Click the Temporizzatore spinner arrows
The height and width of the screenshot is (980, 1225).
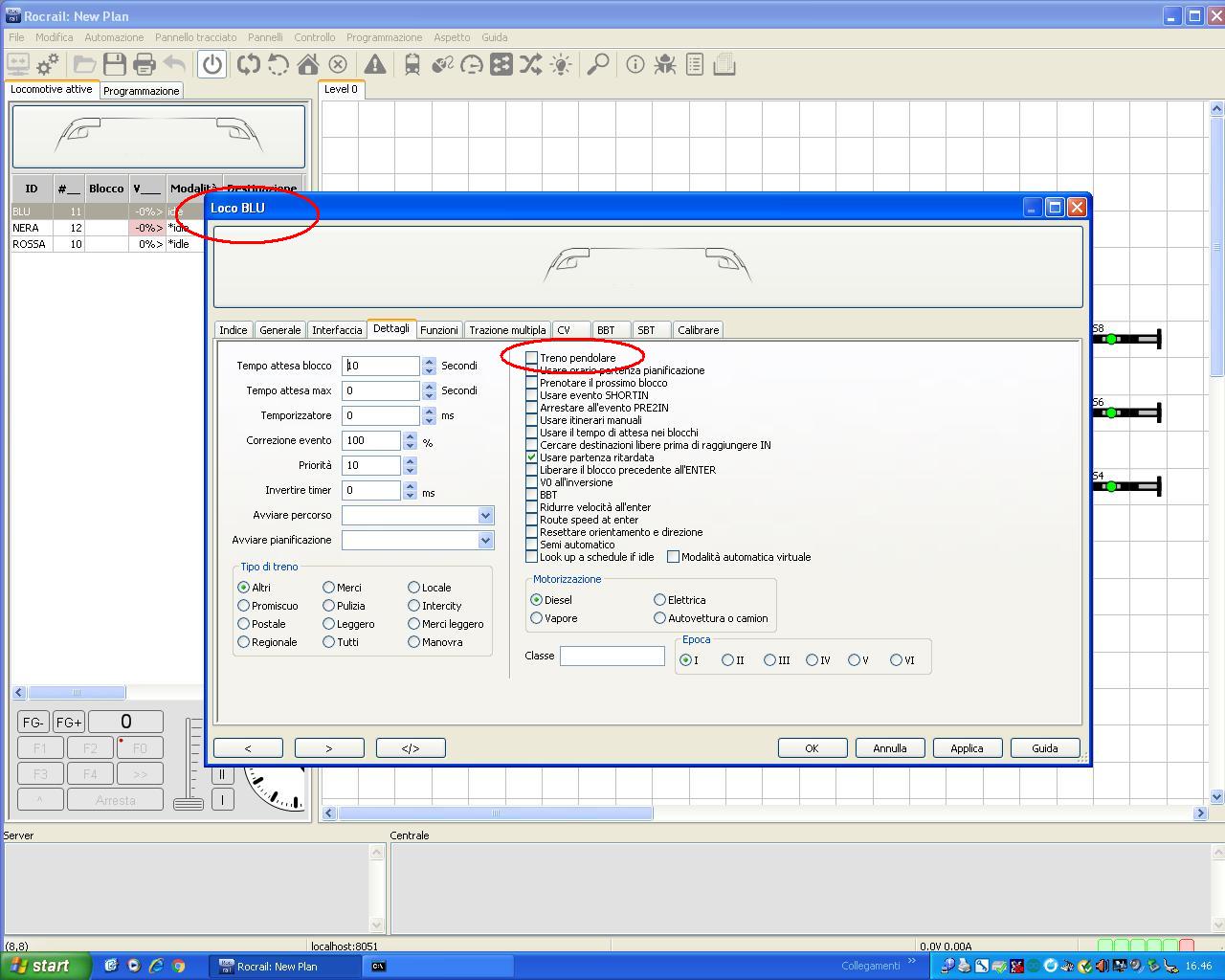tap(429, 415)
